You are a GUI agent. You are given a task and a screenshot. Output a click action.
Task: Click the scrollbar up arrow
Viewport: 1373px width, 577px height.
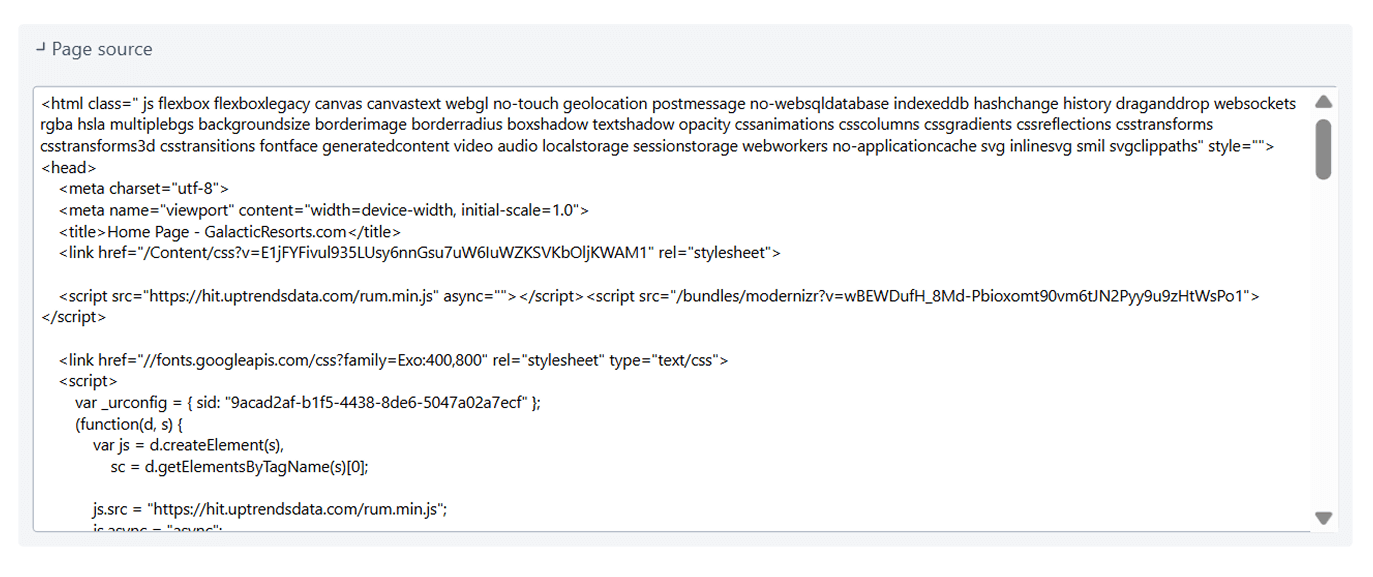pyautogui.click(x=1323, y=101)
